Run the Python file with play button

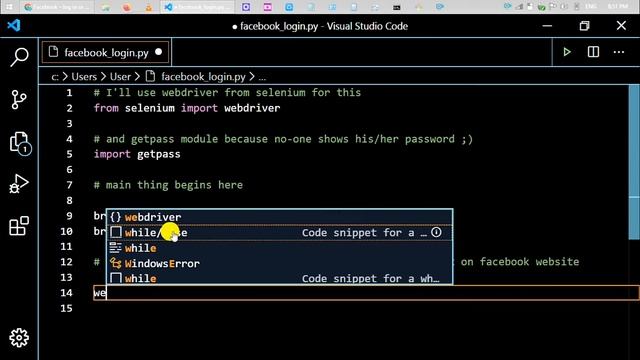pos(567,52)
